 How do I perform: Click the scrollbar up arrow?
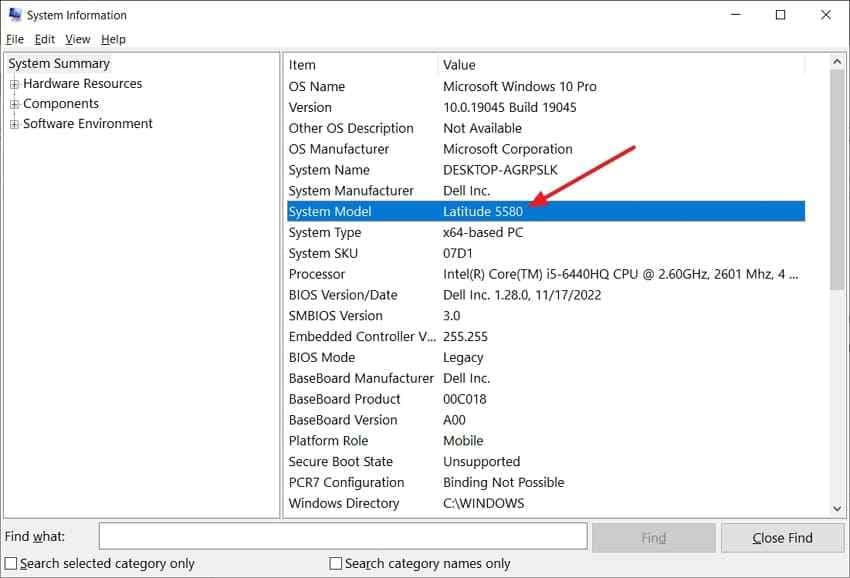click(x=836, y=62)
